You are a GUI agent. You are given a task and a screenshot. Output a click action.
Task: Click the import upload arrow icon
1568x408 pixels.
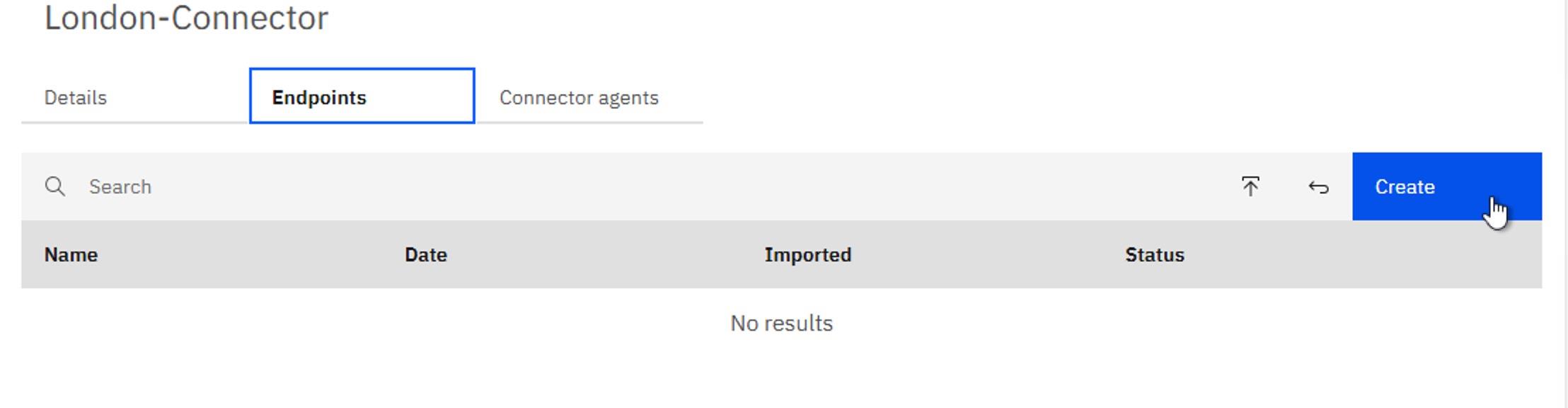1250,187
